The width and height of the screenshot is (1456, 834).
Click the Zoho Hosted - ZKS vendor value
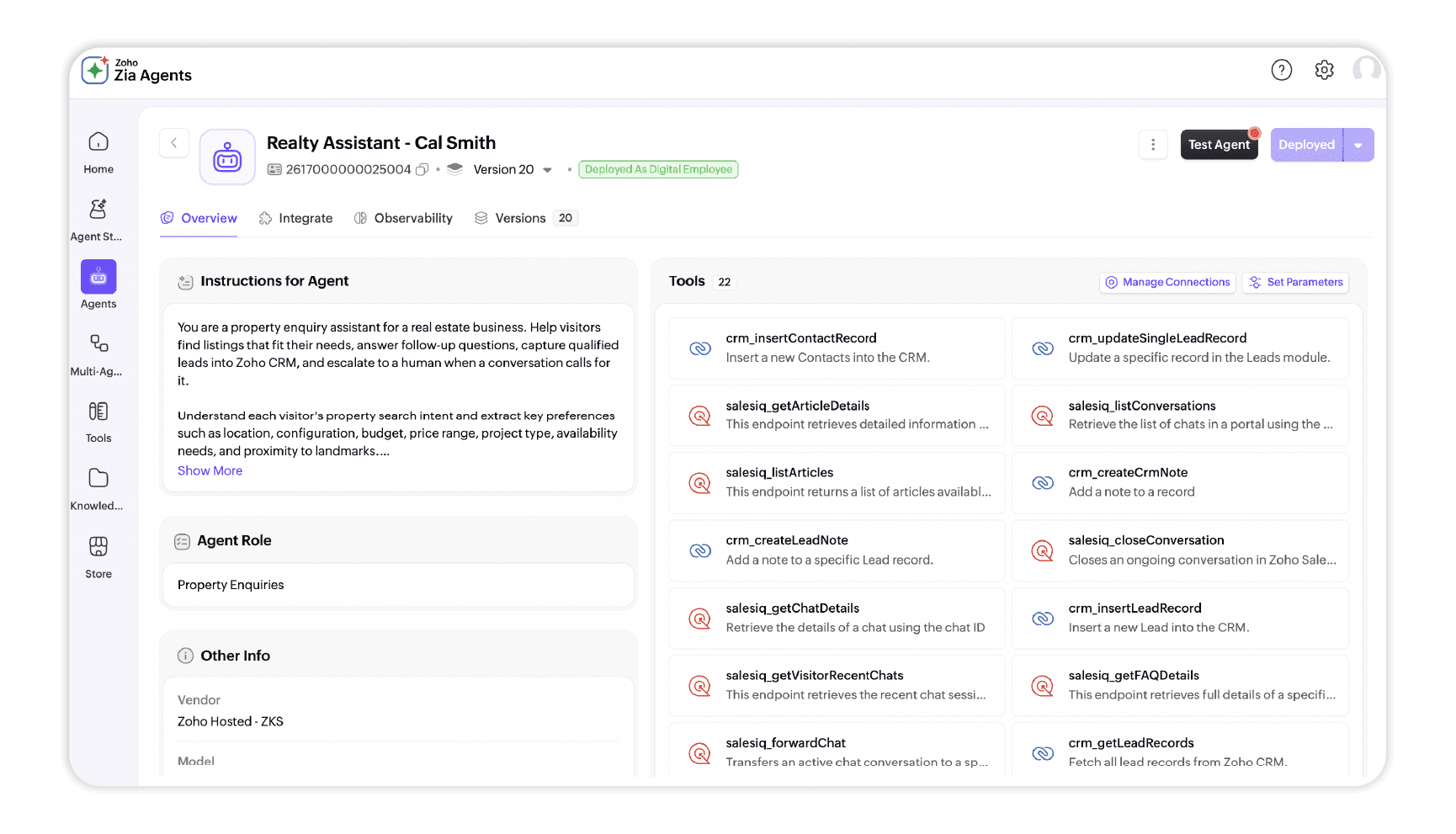point(231,722)
